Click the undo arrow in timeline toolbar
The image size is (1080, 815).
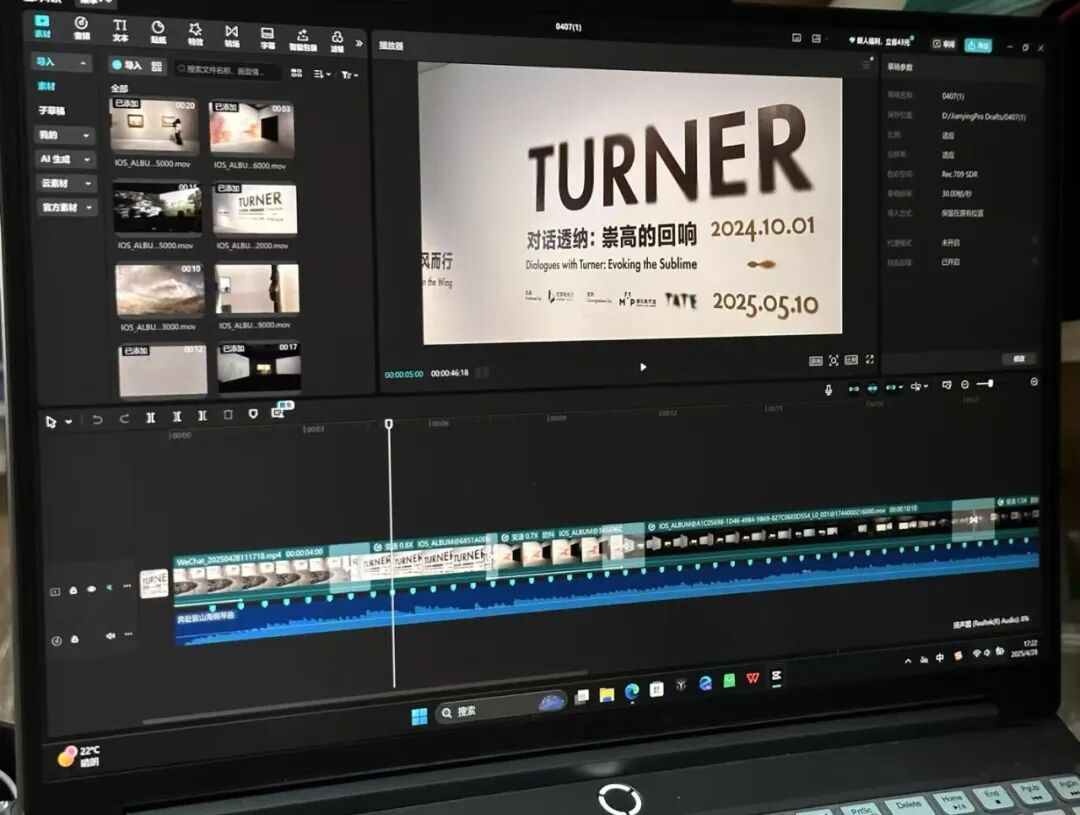tap(97, 419)
